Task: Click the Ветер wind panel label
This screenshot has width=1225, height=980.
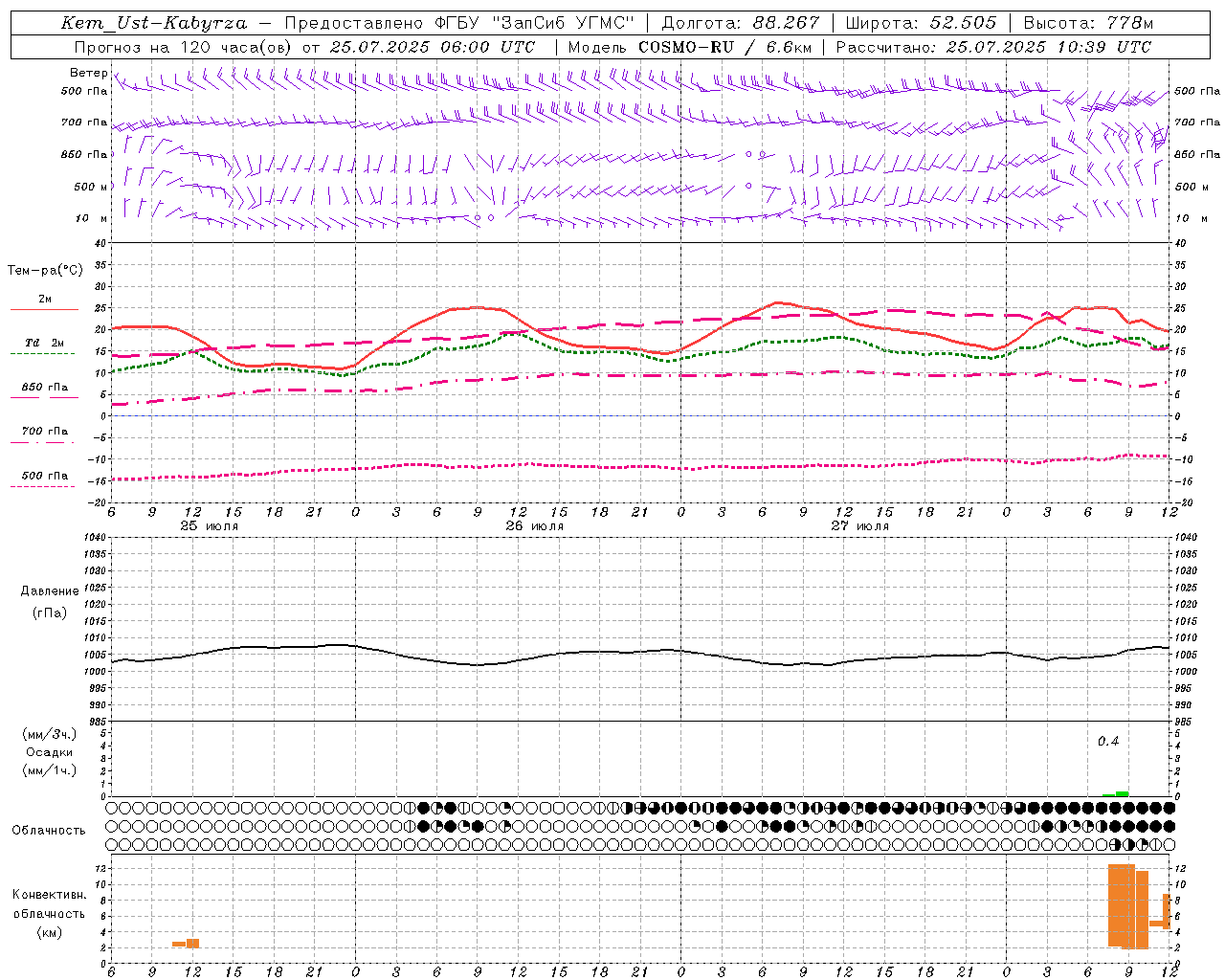Action: (88, 73)
